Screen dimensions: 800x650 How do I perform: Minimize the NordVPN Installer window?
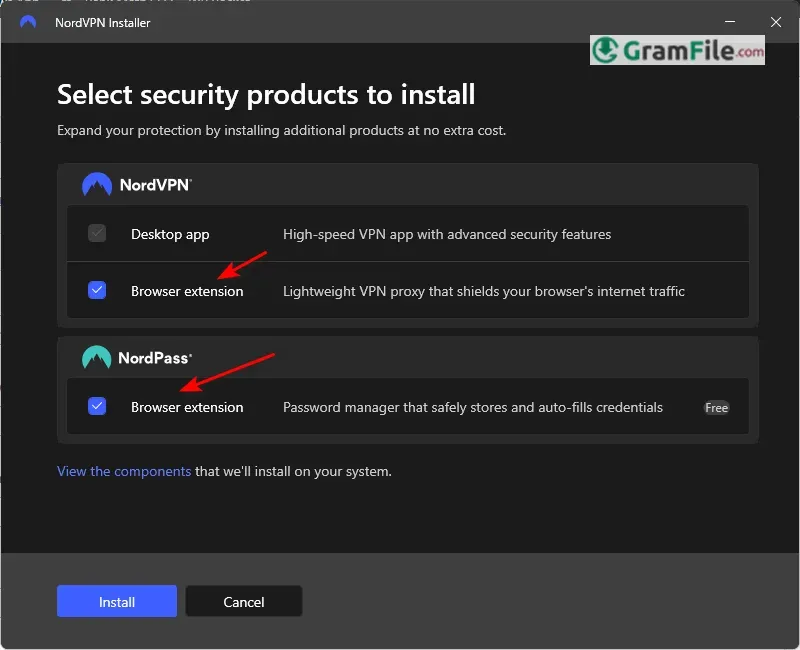pyautogui.click(x=730, y=22)
